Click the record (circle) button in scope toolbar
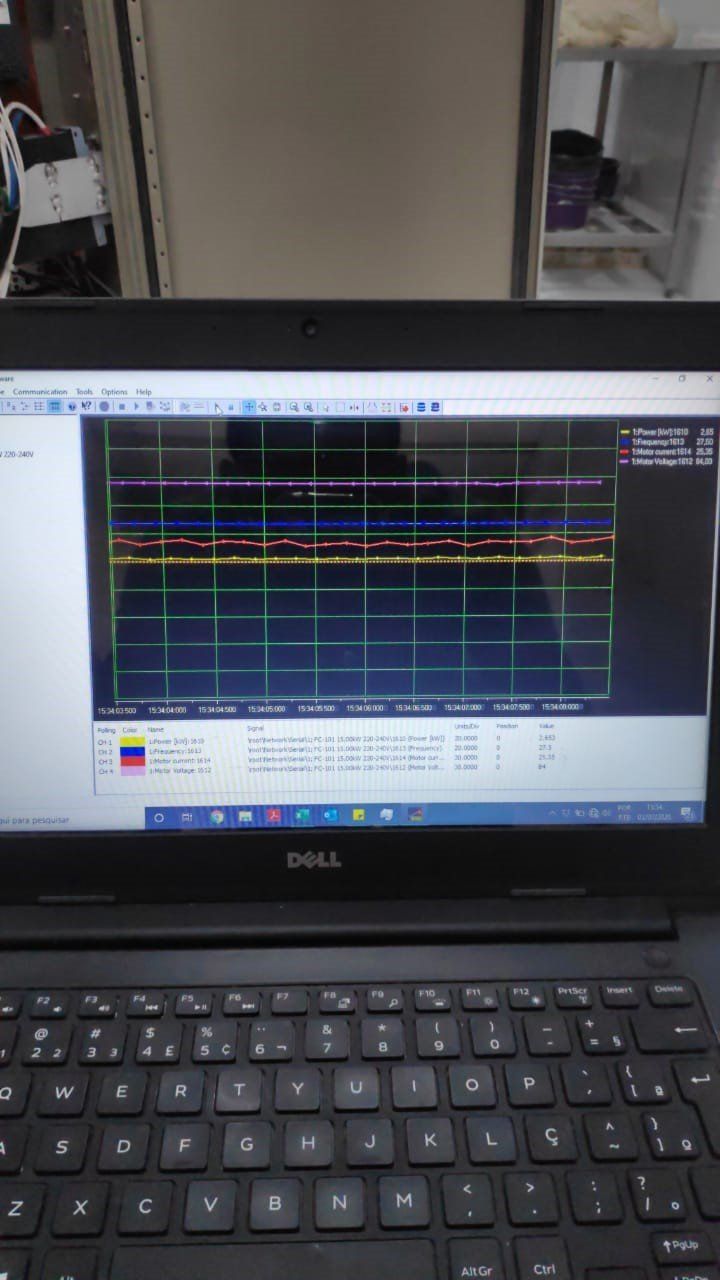The height and width of the screenshot is (1280, 720). [104, 407]
